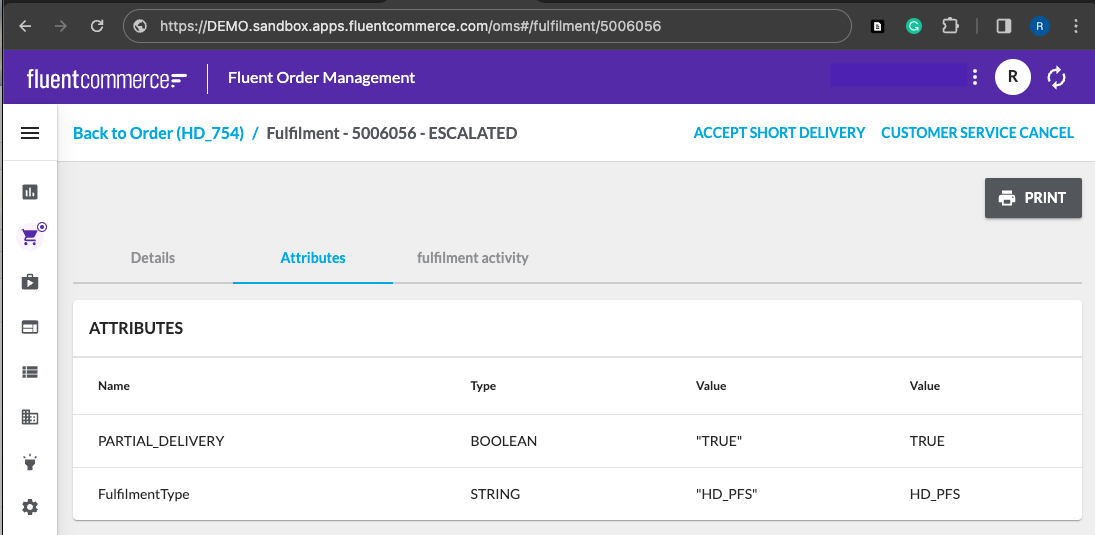Click the PRINT button

tap(1033, 198)
